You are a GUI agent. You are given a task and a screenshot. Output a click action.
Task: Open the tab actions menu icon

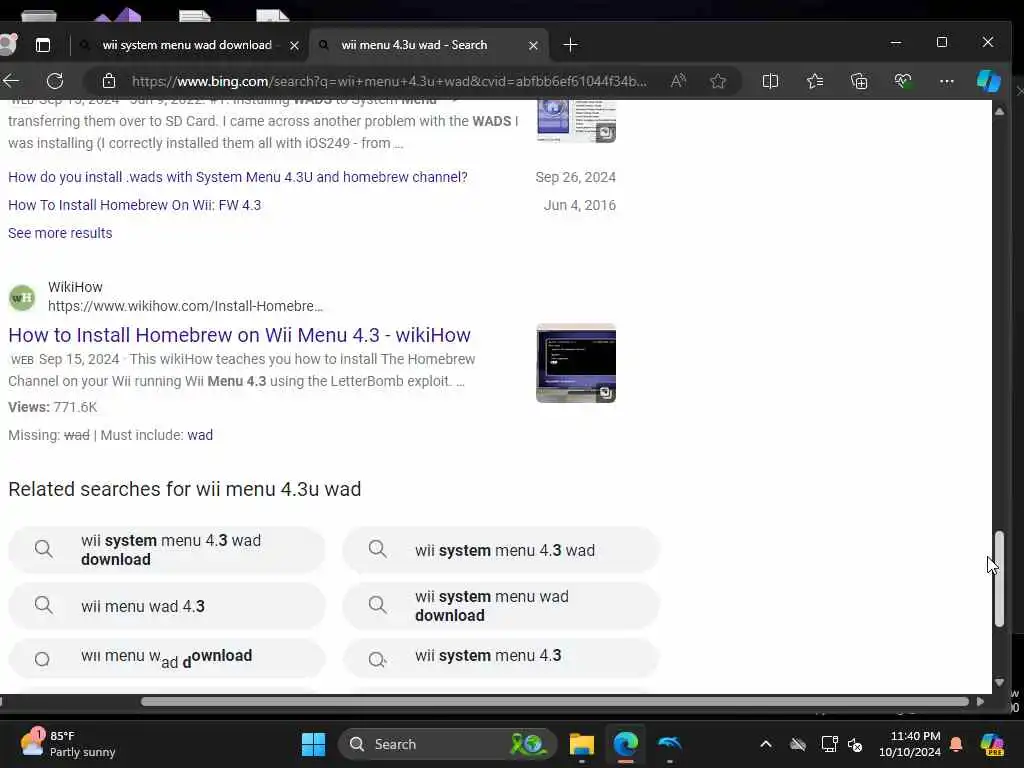click(x=42, y=45)
